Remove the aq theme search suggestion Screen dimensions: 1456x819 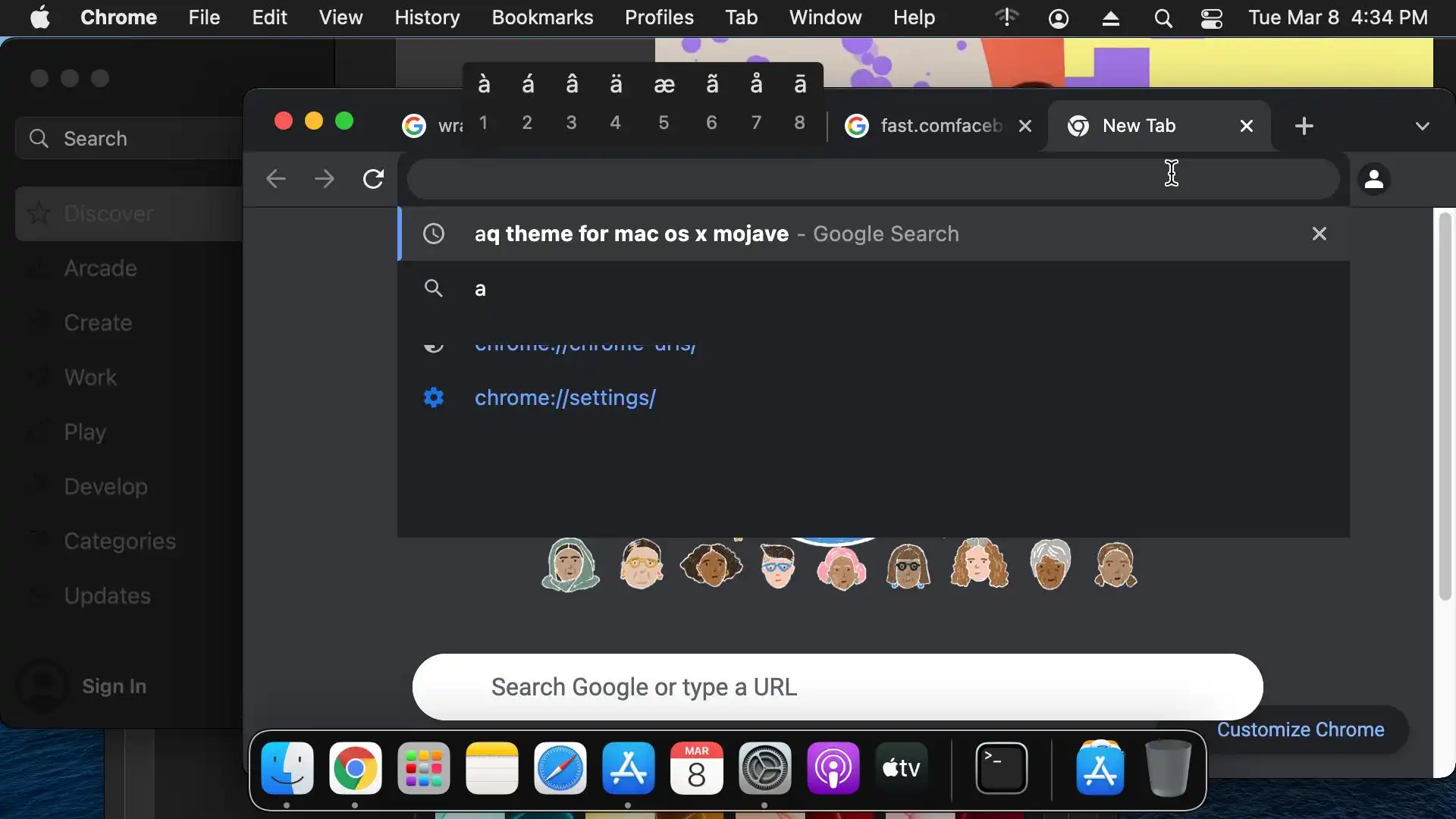[x=1319, y=234]
